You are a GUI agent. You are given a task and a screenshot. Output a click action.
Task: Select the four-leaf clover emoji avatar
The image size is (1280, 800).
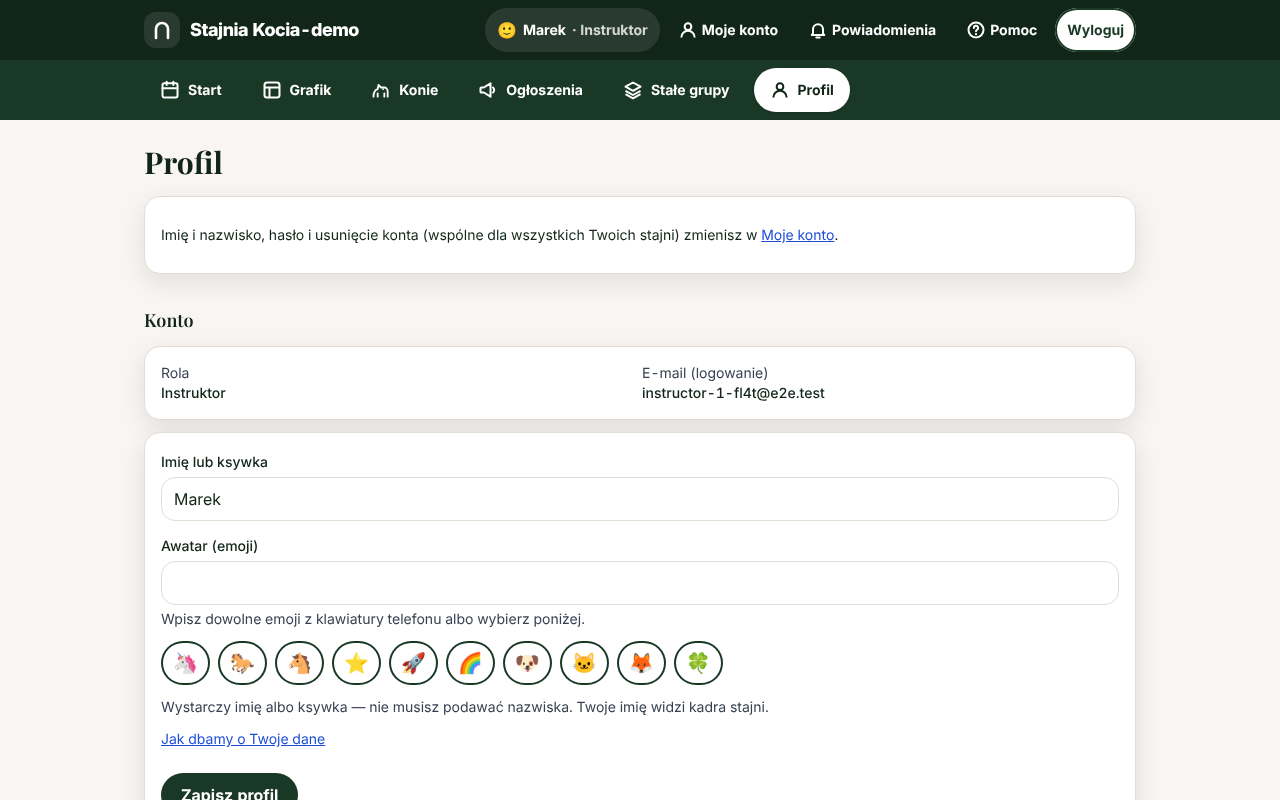tap(698, 663)
